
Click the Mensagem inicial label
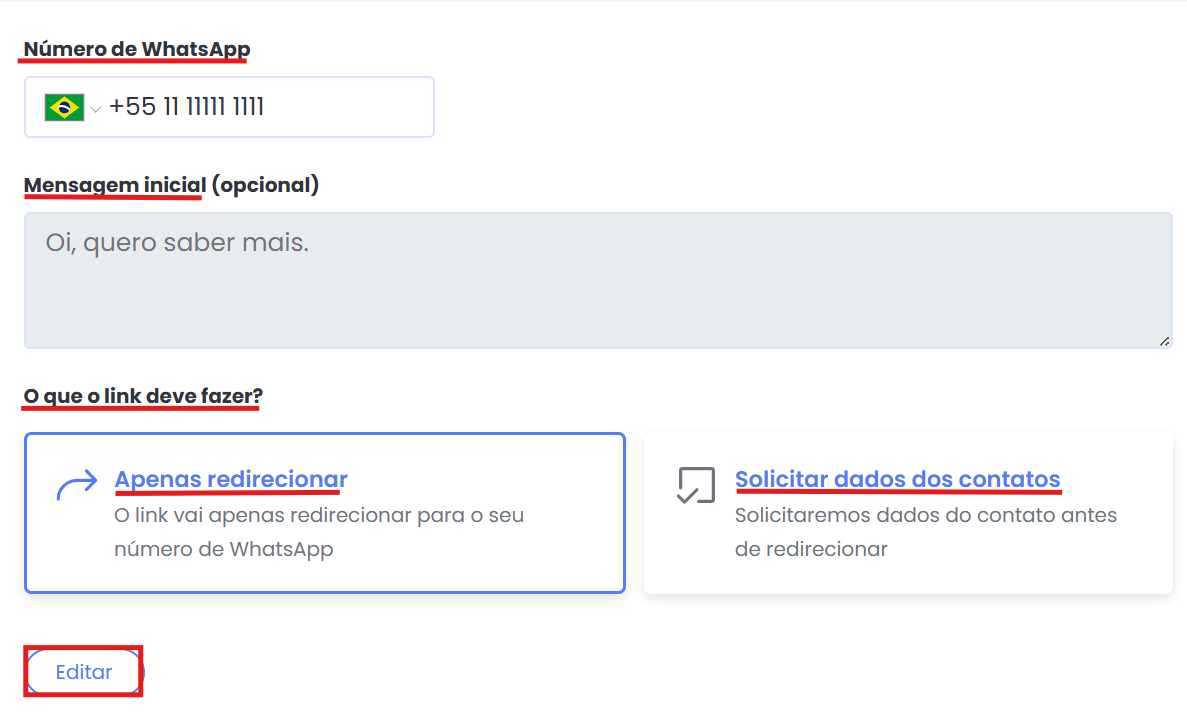115,185
